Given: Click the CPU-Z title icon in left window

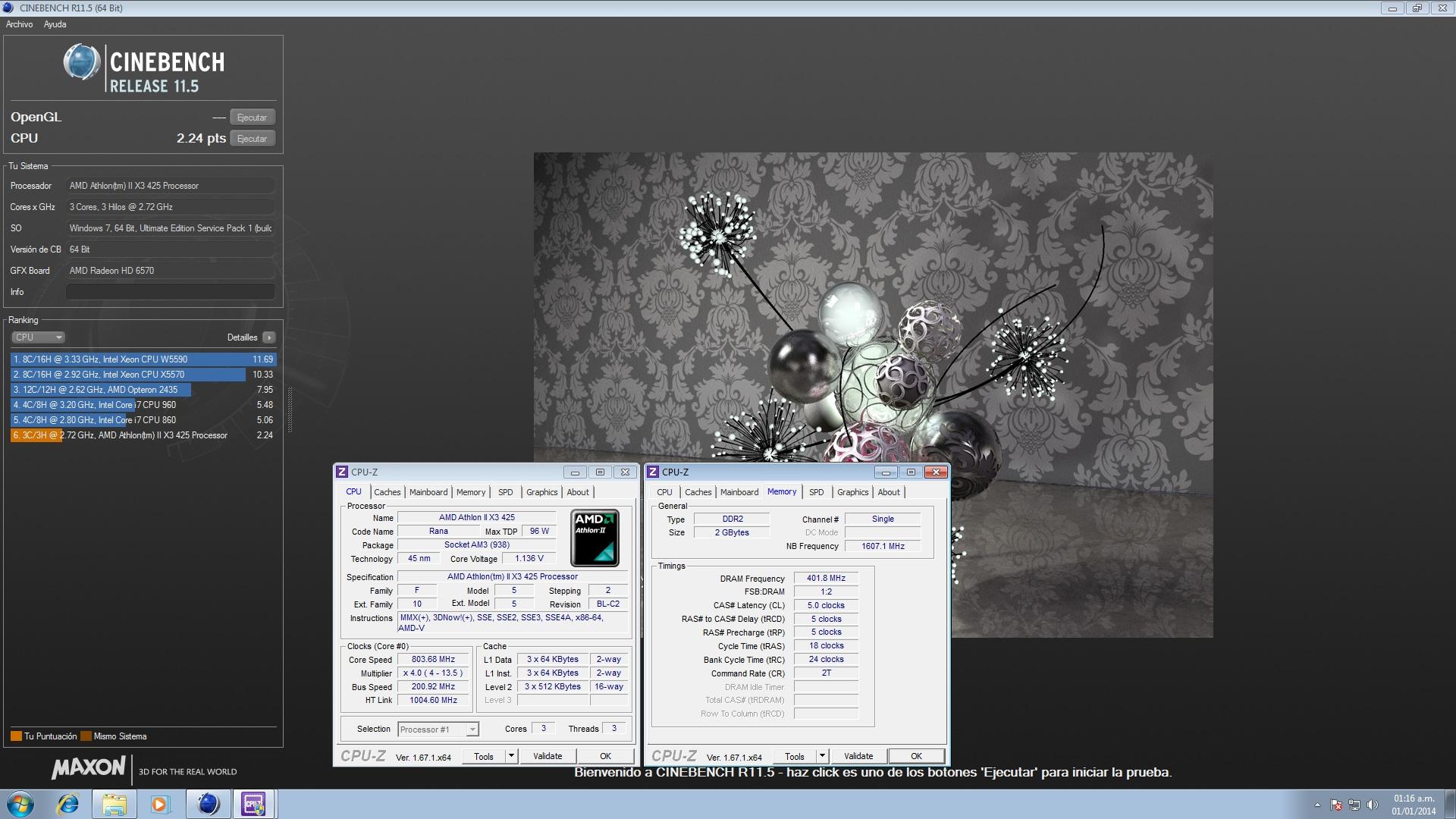Looking at the screenshot, I should tap(342, 472).
